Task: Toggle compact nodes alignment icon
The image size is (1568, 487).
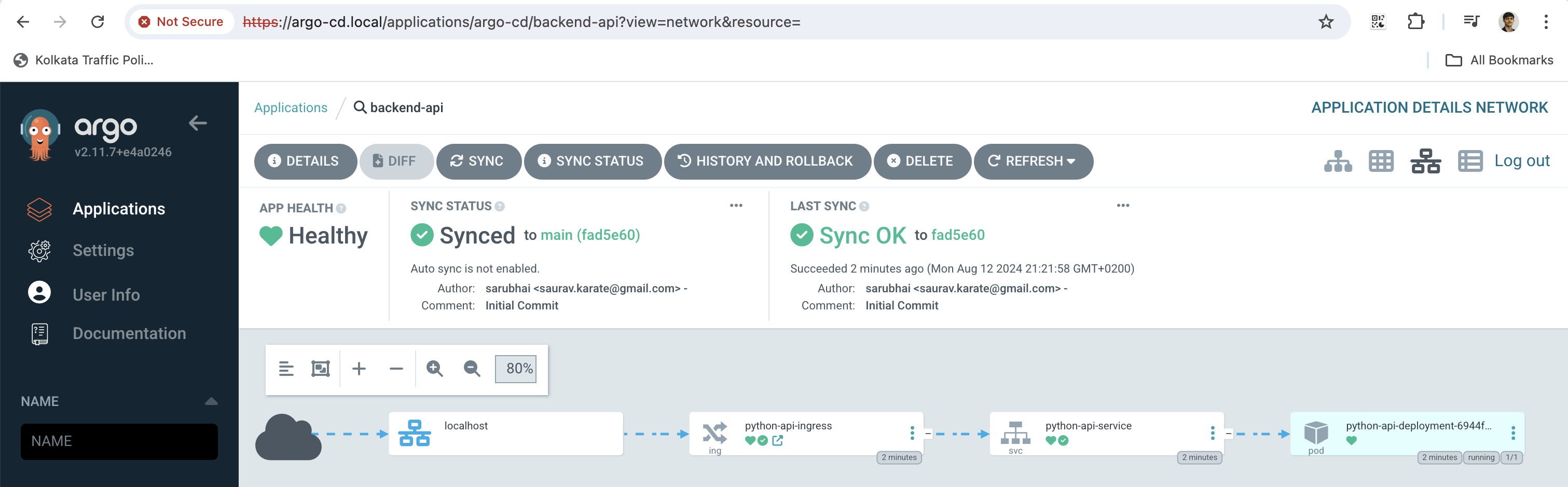Action: [286, 369]
